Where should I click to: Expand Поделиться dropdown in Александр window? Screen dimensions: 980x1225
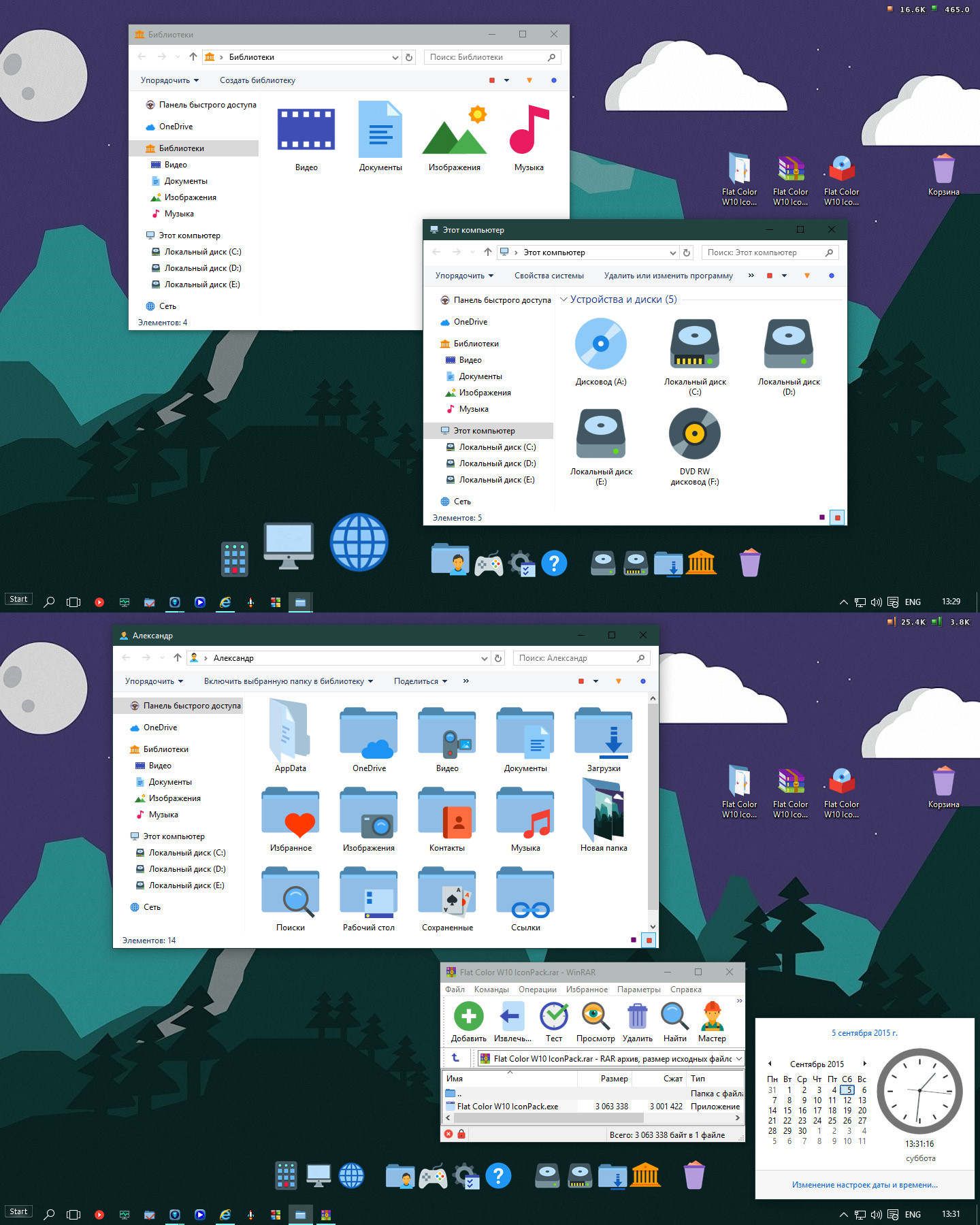[x=421, y=681]
